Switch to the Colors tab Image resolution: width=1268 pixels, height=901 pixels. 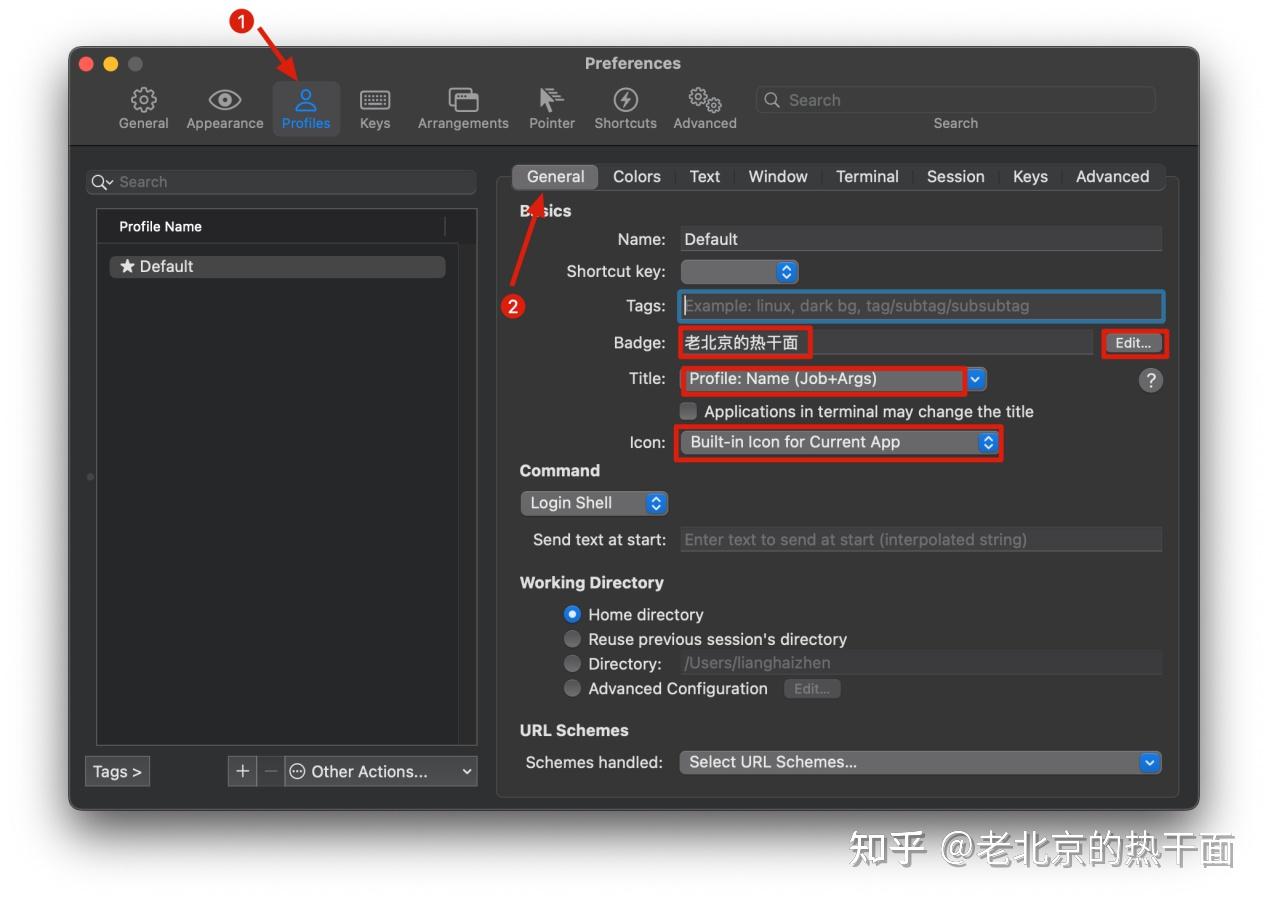coord(636,176)
